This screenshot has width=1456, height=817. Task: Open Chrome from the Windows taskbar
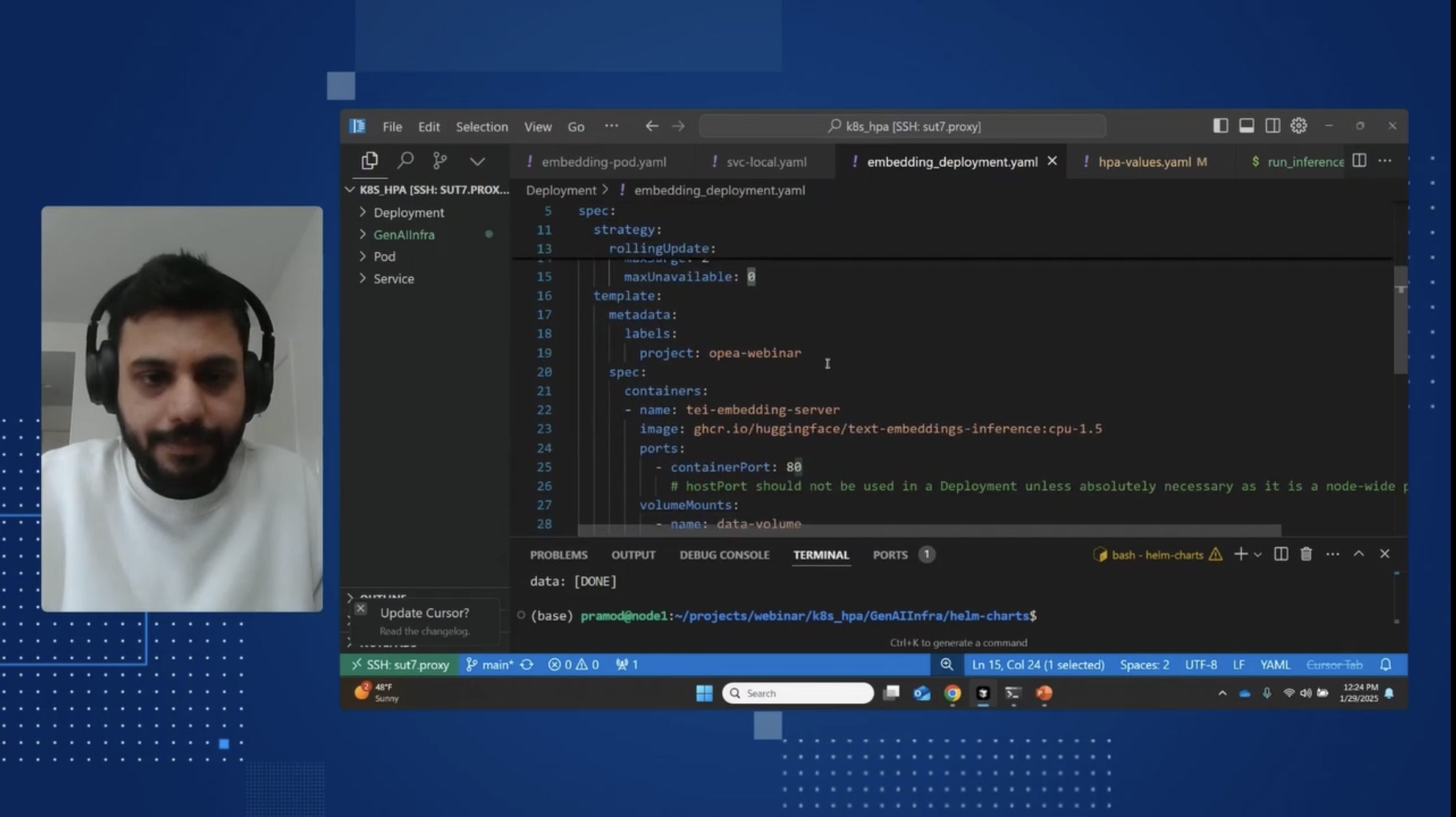coord(952,693)
